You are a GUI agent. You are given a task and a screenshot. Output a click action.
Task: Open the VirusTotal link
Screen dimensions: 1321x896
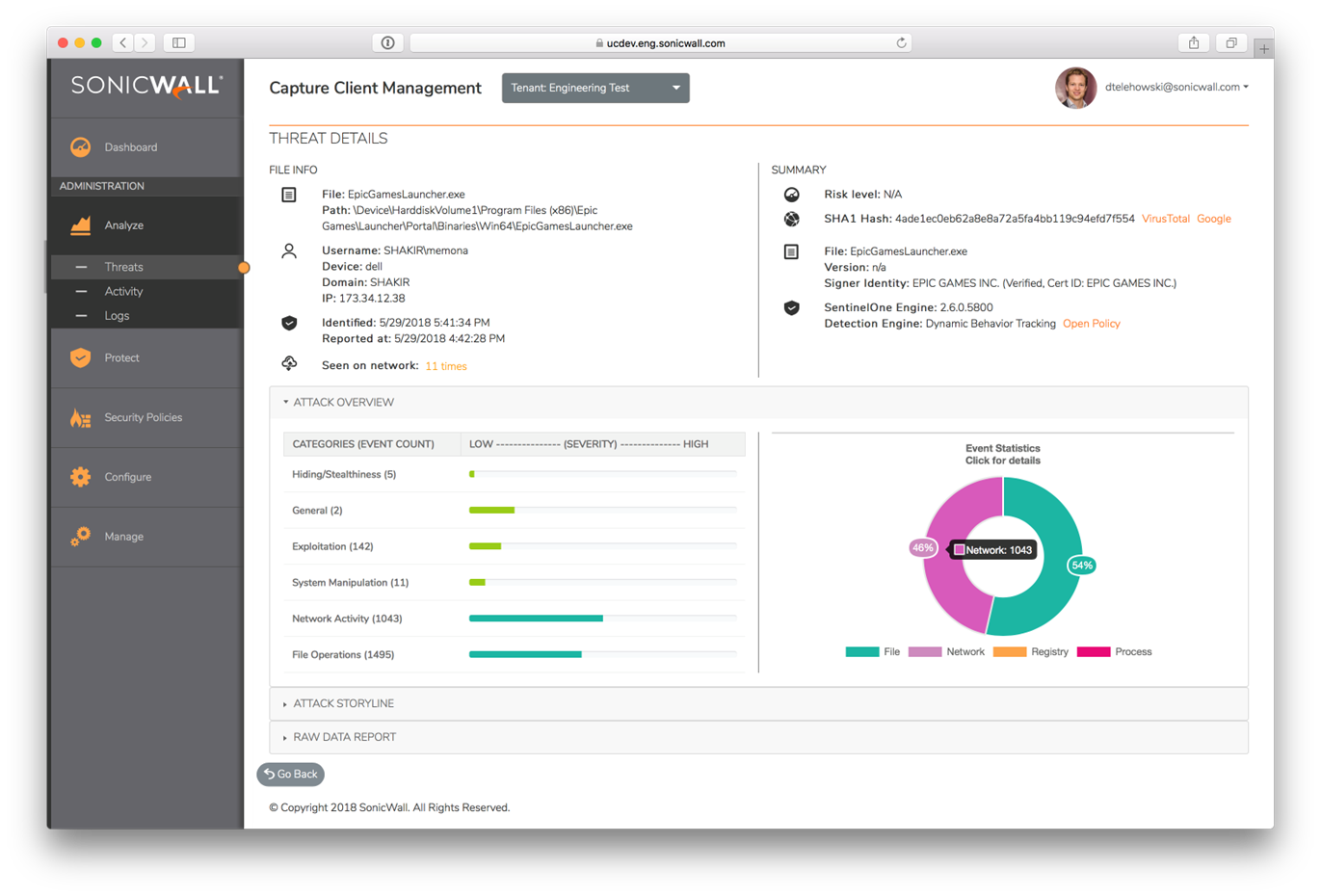pyautogui.click(x=1166, y=219)
